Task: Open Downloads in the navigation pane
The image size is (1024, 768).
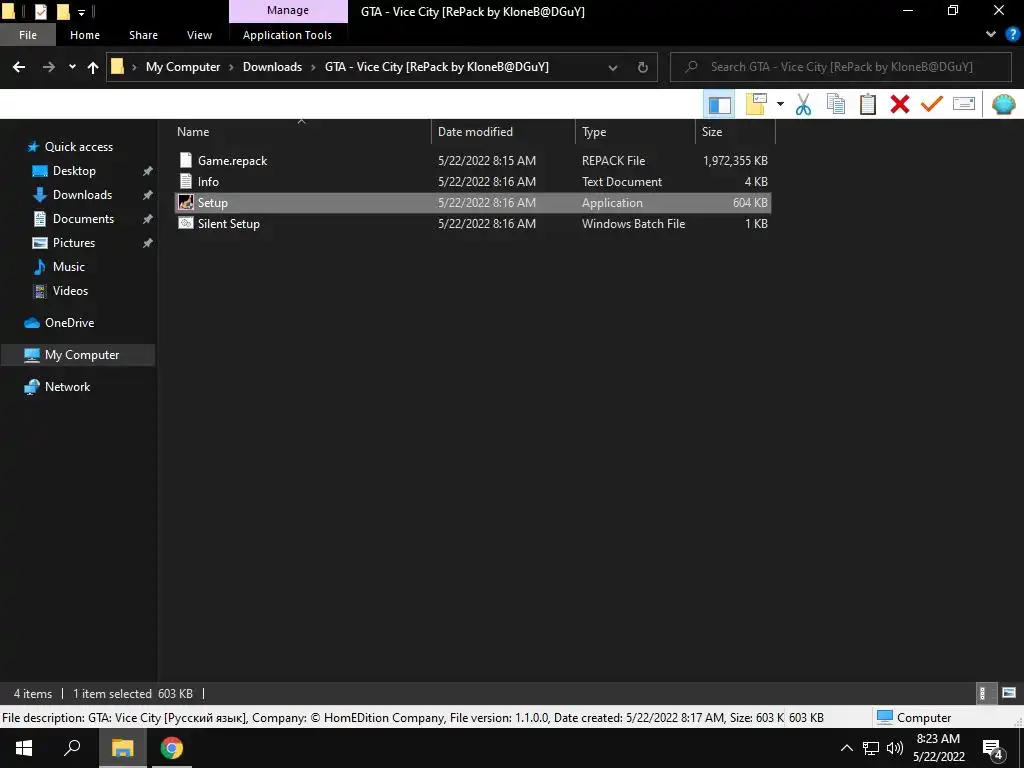Action: coord(82,195)
